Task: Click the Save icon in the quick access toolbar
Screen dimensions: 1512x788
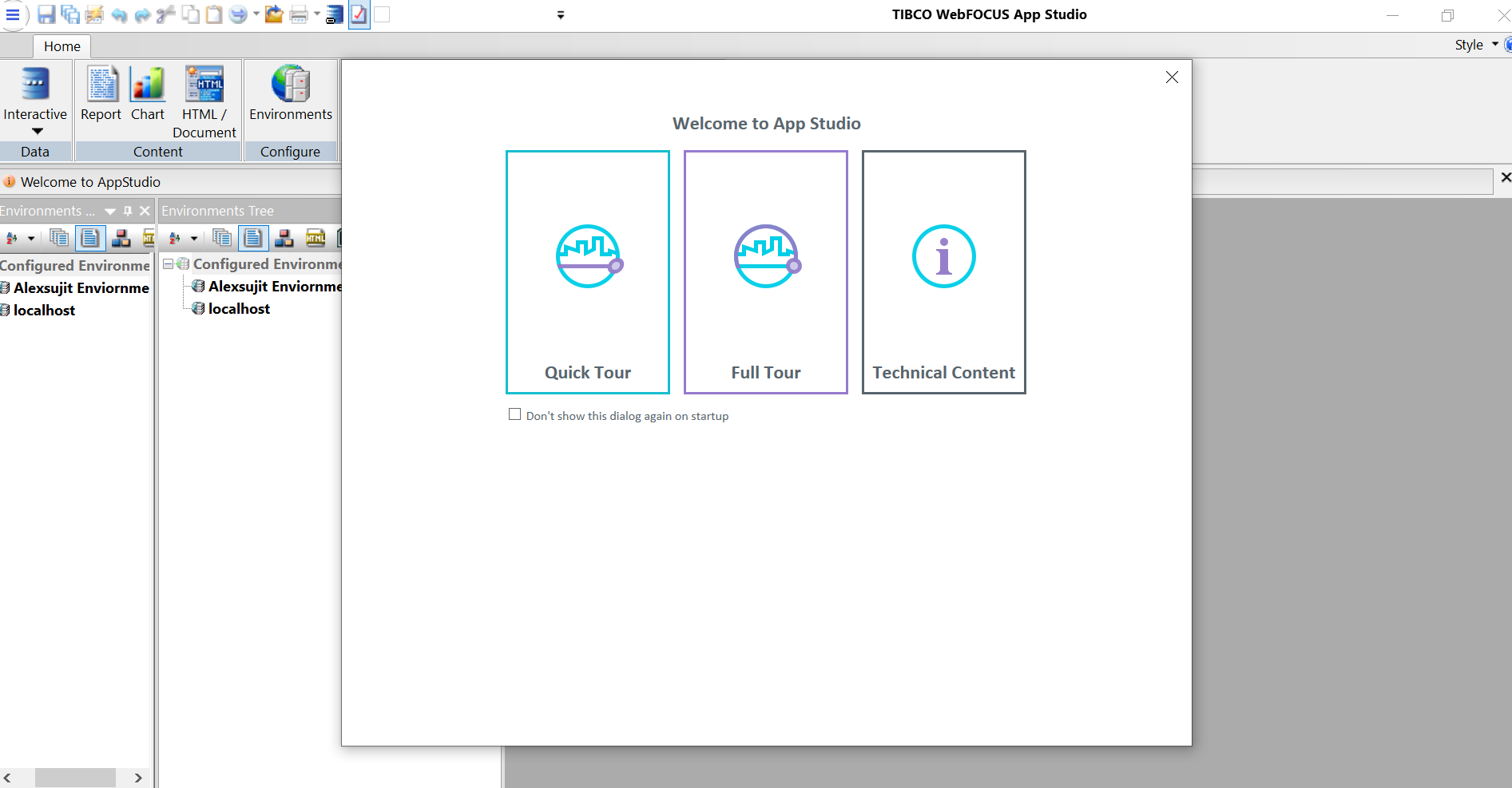Action: tap(46, 14)
